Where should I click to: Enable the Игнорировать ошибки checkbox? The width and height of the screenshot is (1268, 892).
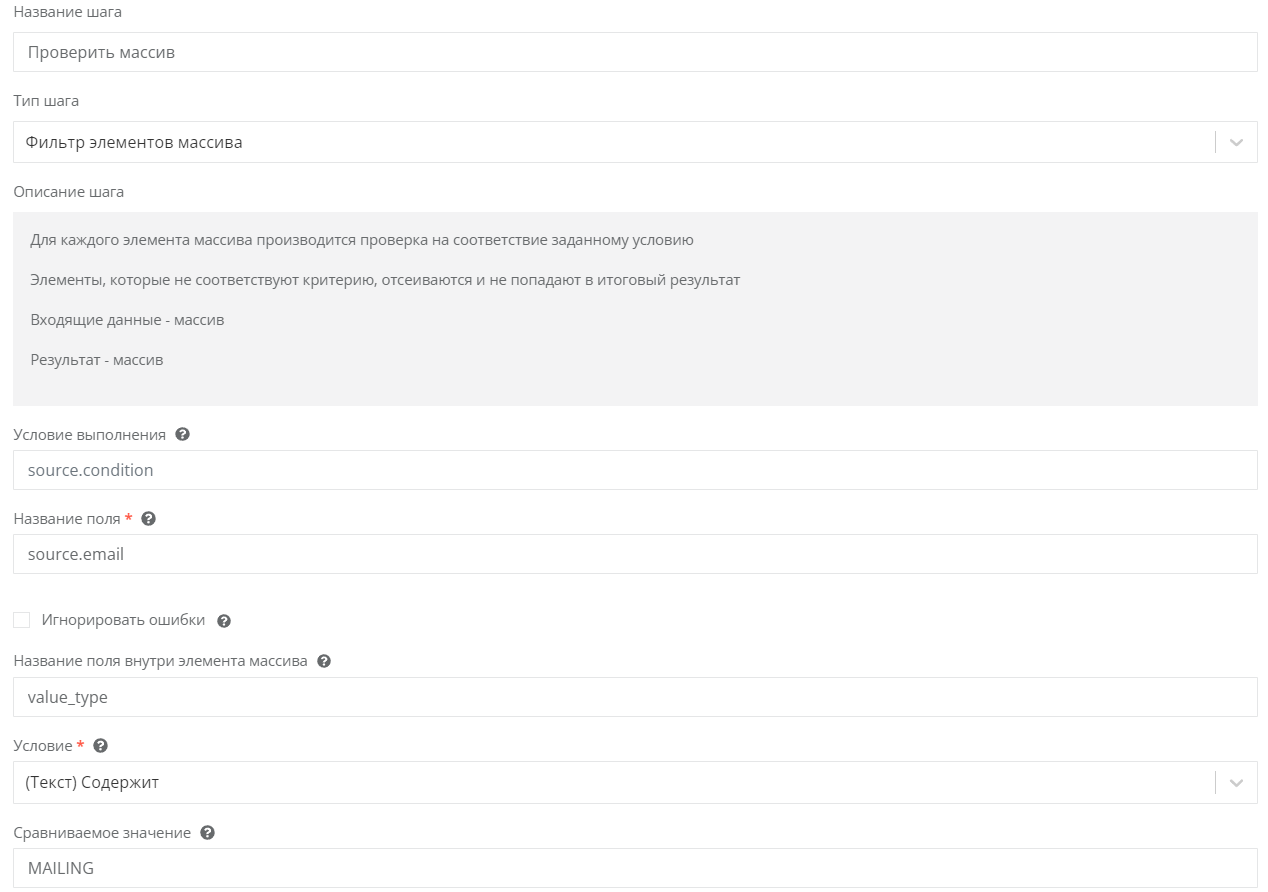(x=22, y=620)
